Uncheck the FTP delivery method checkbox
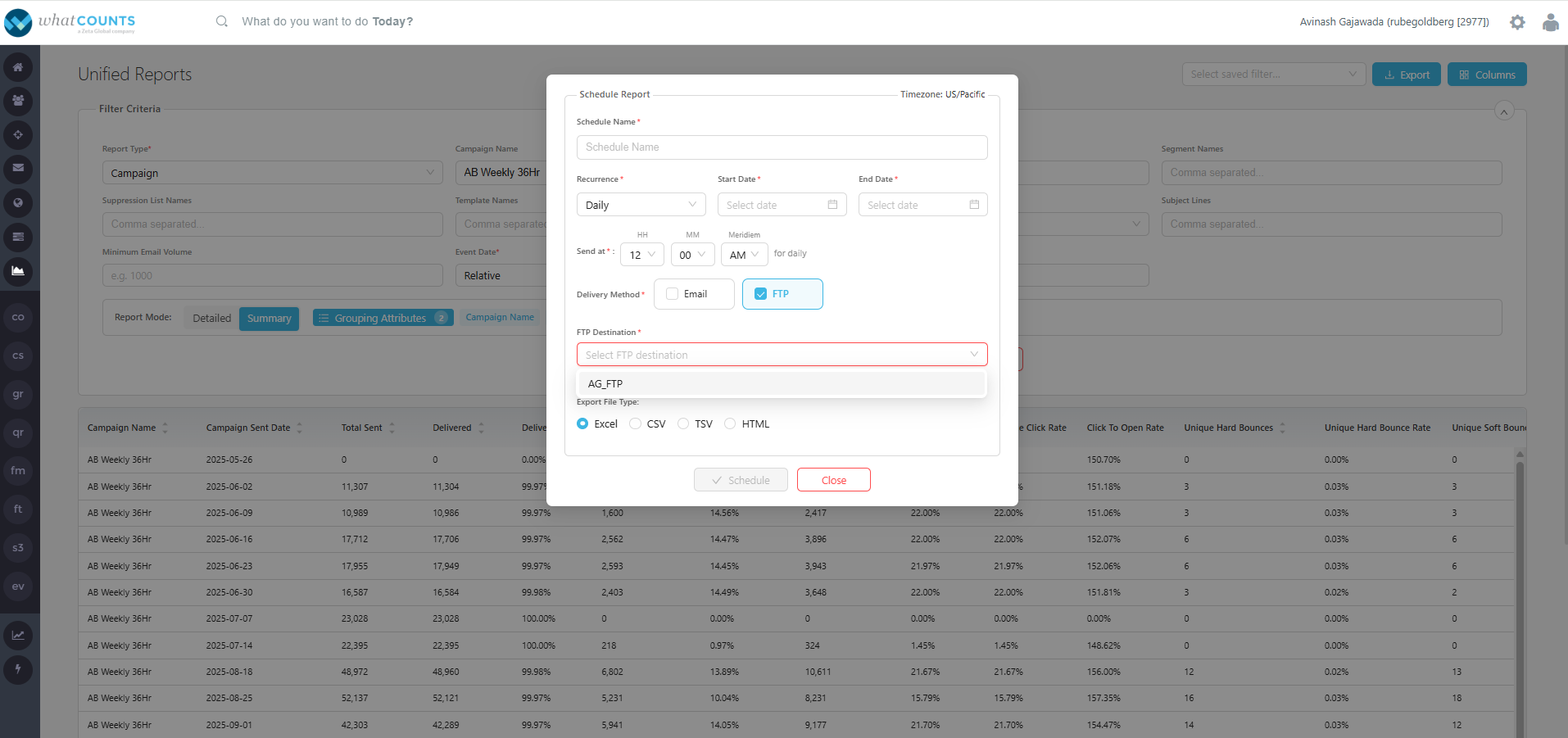 760,294
